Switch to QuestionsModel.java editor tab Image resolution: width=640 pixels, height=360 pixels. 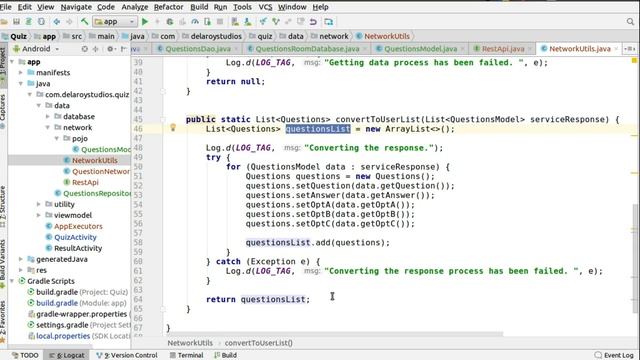click(x=420, y=49)
